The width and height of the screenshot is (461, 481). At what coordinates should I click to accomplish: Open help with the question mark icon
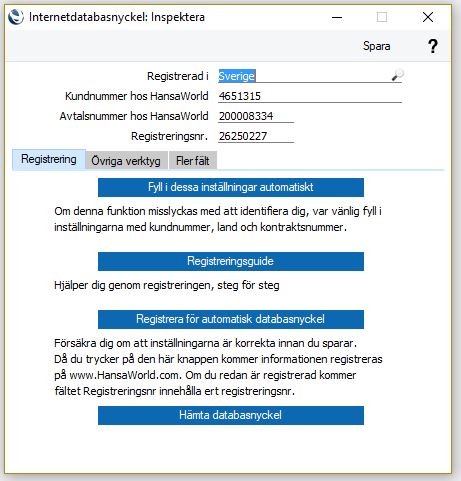433,46
